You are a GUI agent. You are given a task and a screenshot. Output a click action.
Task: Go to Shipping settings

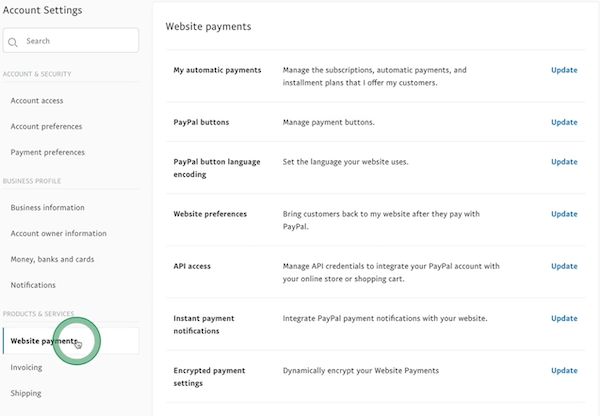[26, 393]
